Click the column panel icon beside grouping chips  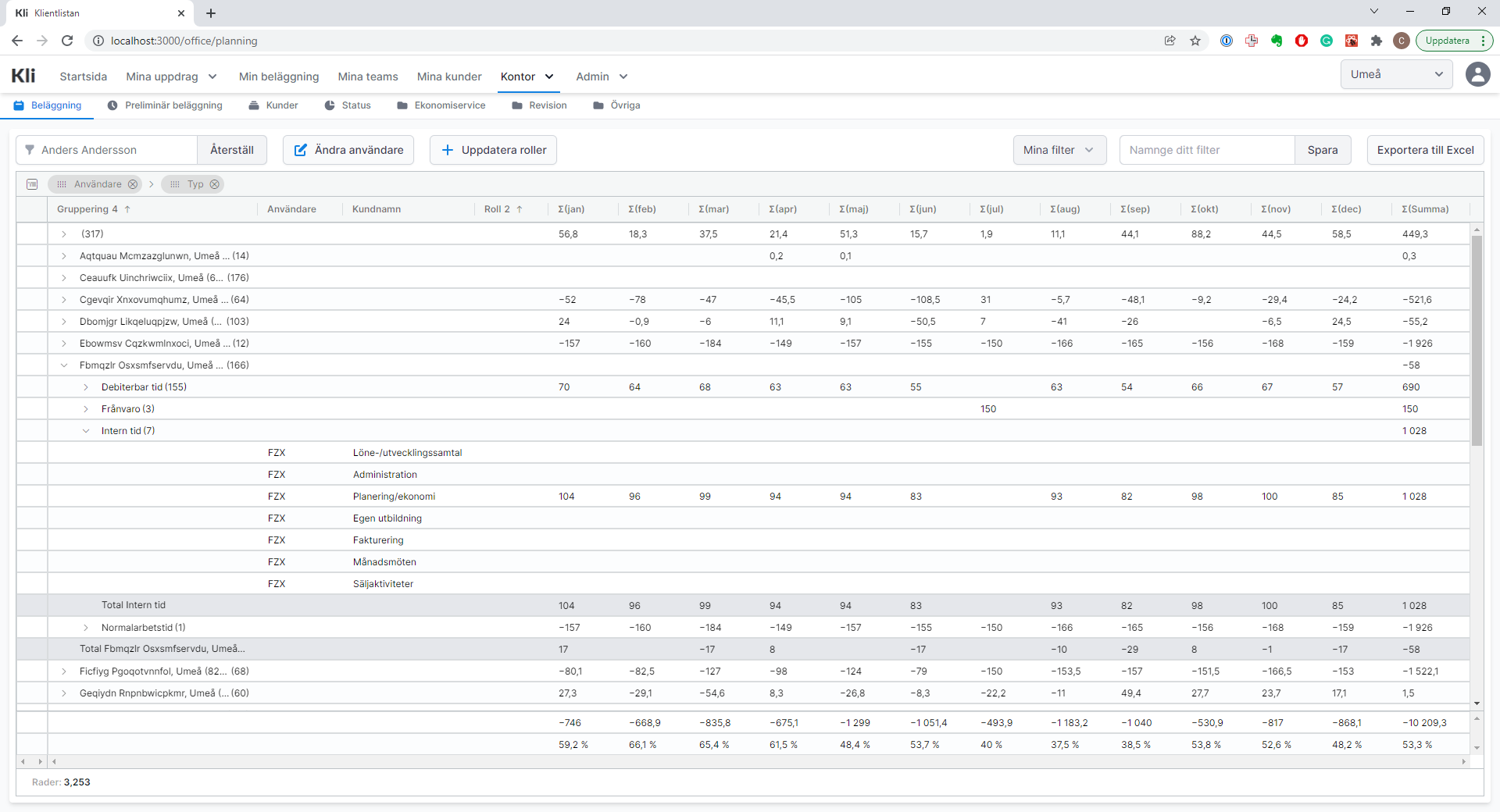pyautogui.click(x=32, y=184)
